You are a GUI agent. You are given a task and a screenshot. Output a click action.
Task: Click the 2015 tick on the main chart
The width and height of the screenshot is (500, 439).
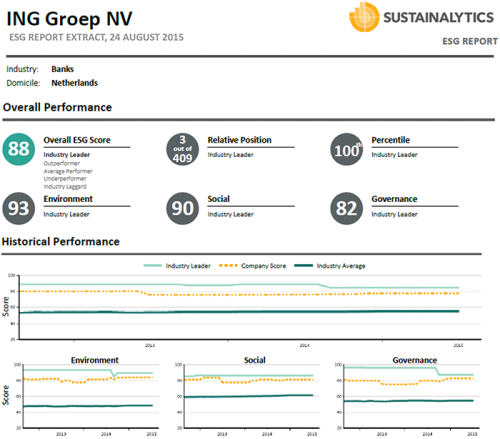coord(458,345)
